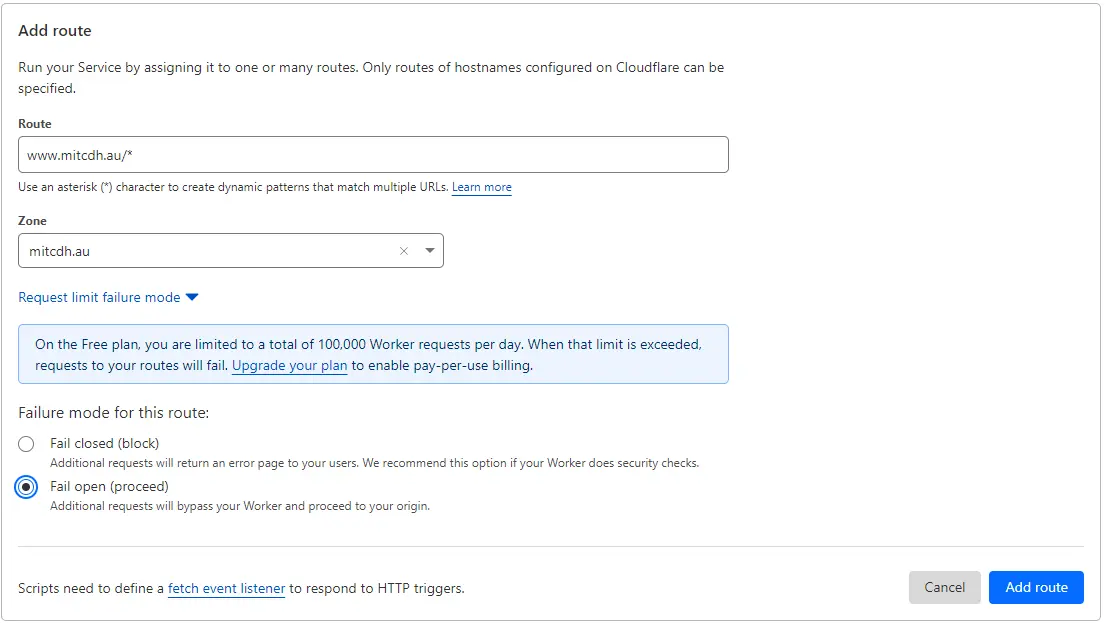Collapse the Request limit failure mode chevron
1105x623 pixels.
pos(192,296)
